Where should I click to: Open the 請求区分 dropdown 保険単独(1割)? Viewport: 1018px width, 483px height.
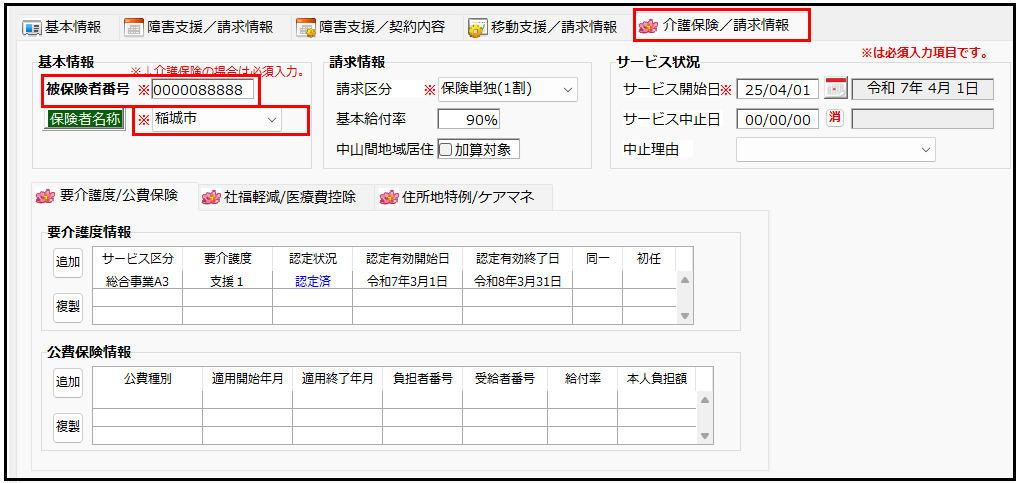[x=508, y=90]
